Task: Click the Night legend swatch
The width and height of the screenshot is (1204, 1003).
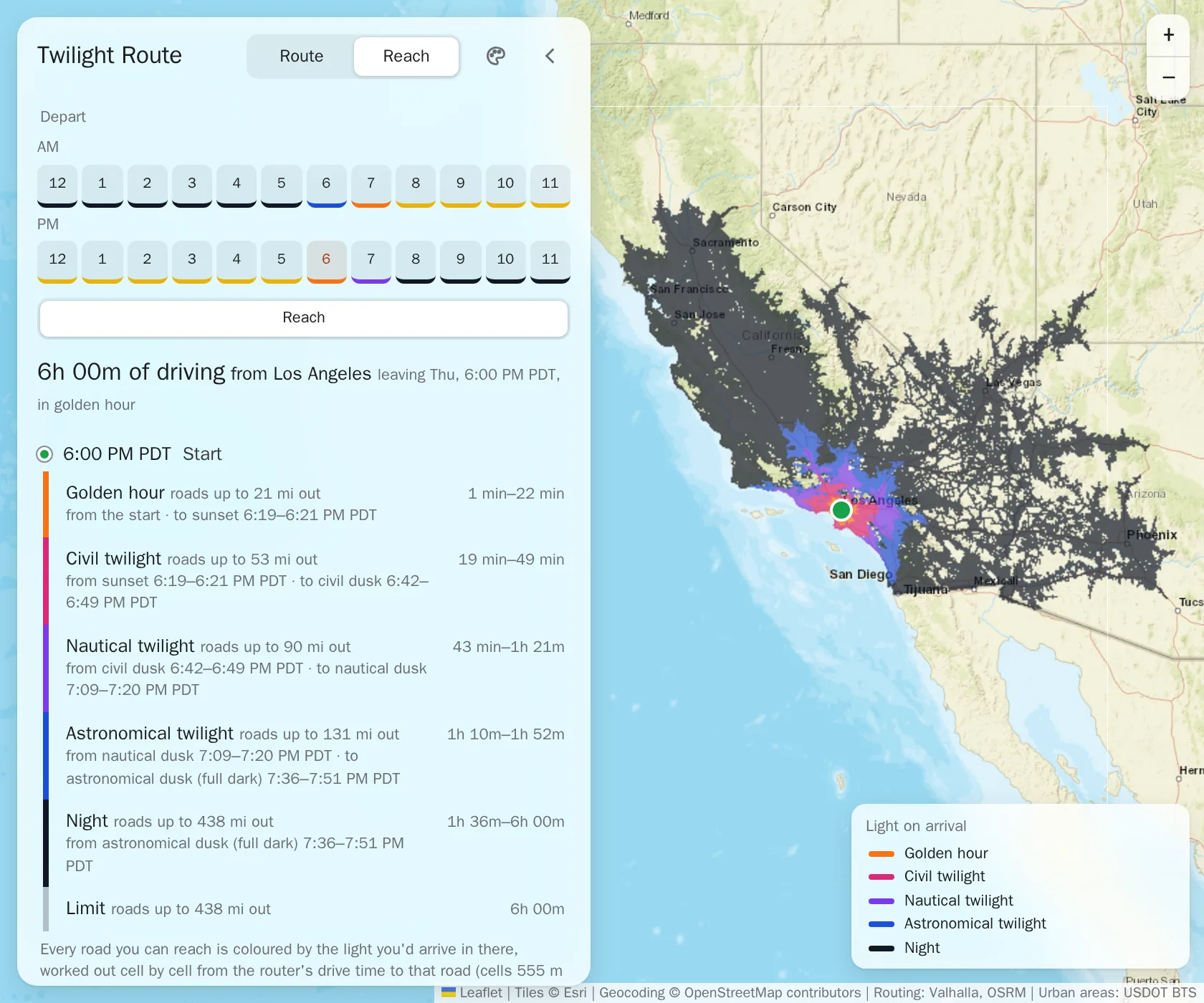Action: coord(881,949)
